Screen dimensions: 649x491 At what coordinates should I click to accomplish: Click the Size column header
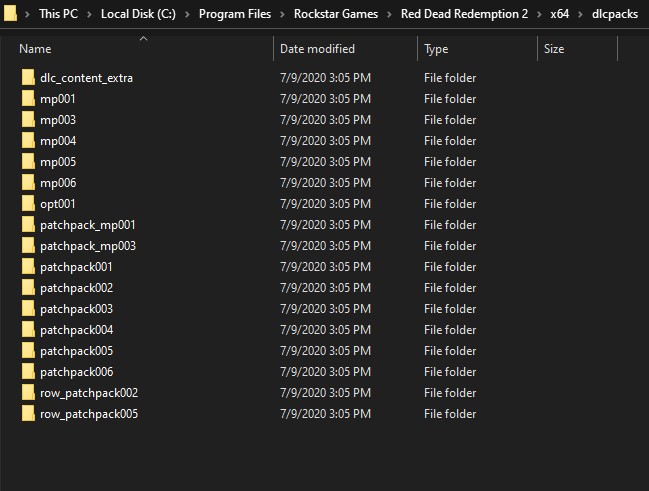(554, 49)
